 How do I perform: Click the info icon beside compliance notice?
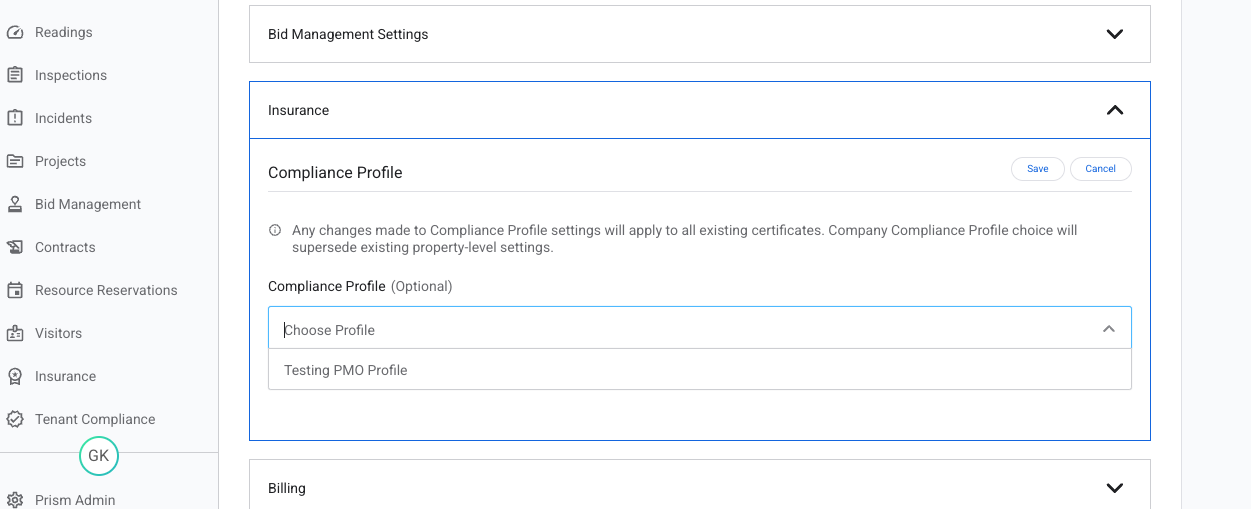point(275,230)
